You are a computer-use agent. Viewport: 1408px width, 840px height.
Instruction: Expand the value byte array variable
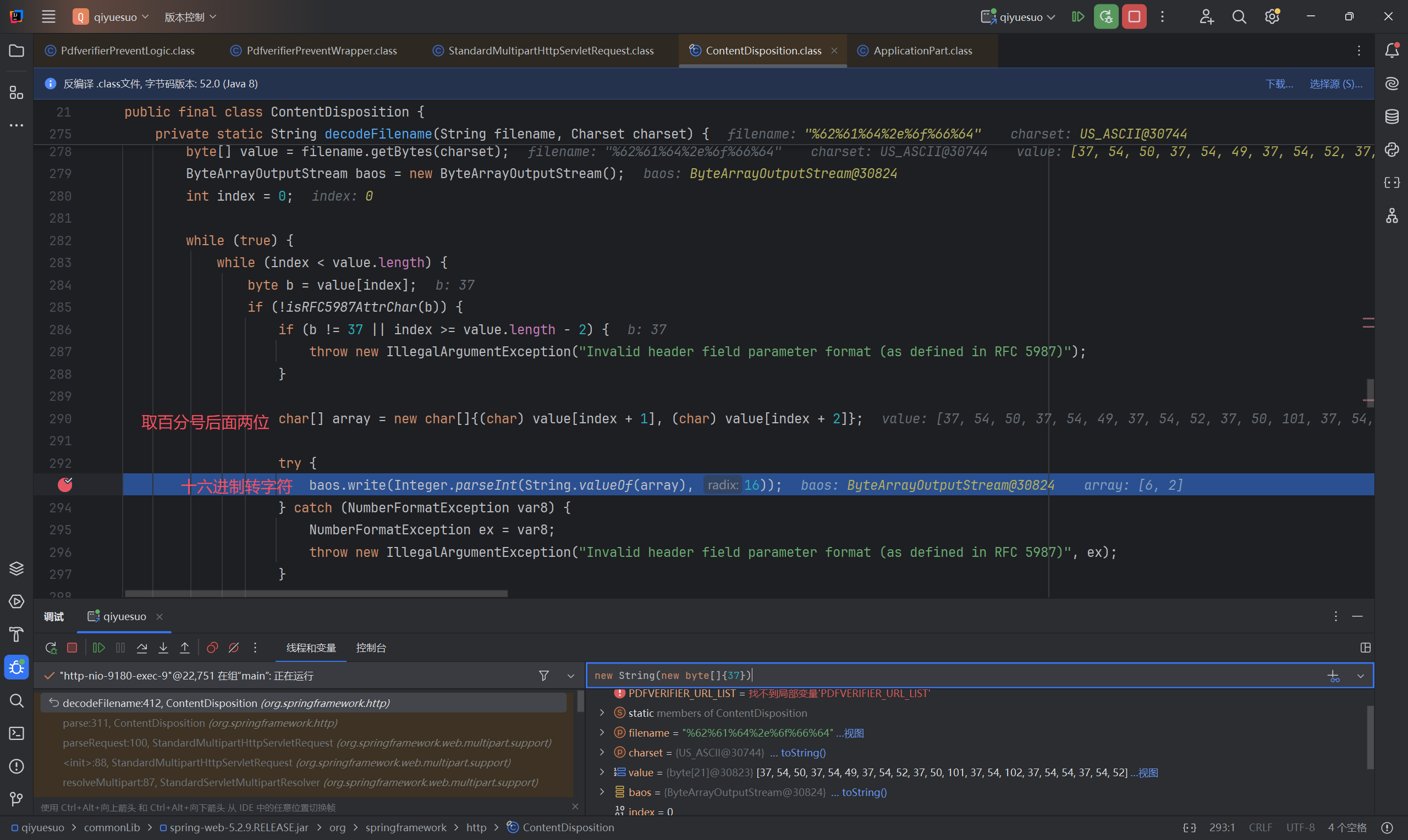602,772
